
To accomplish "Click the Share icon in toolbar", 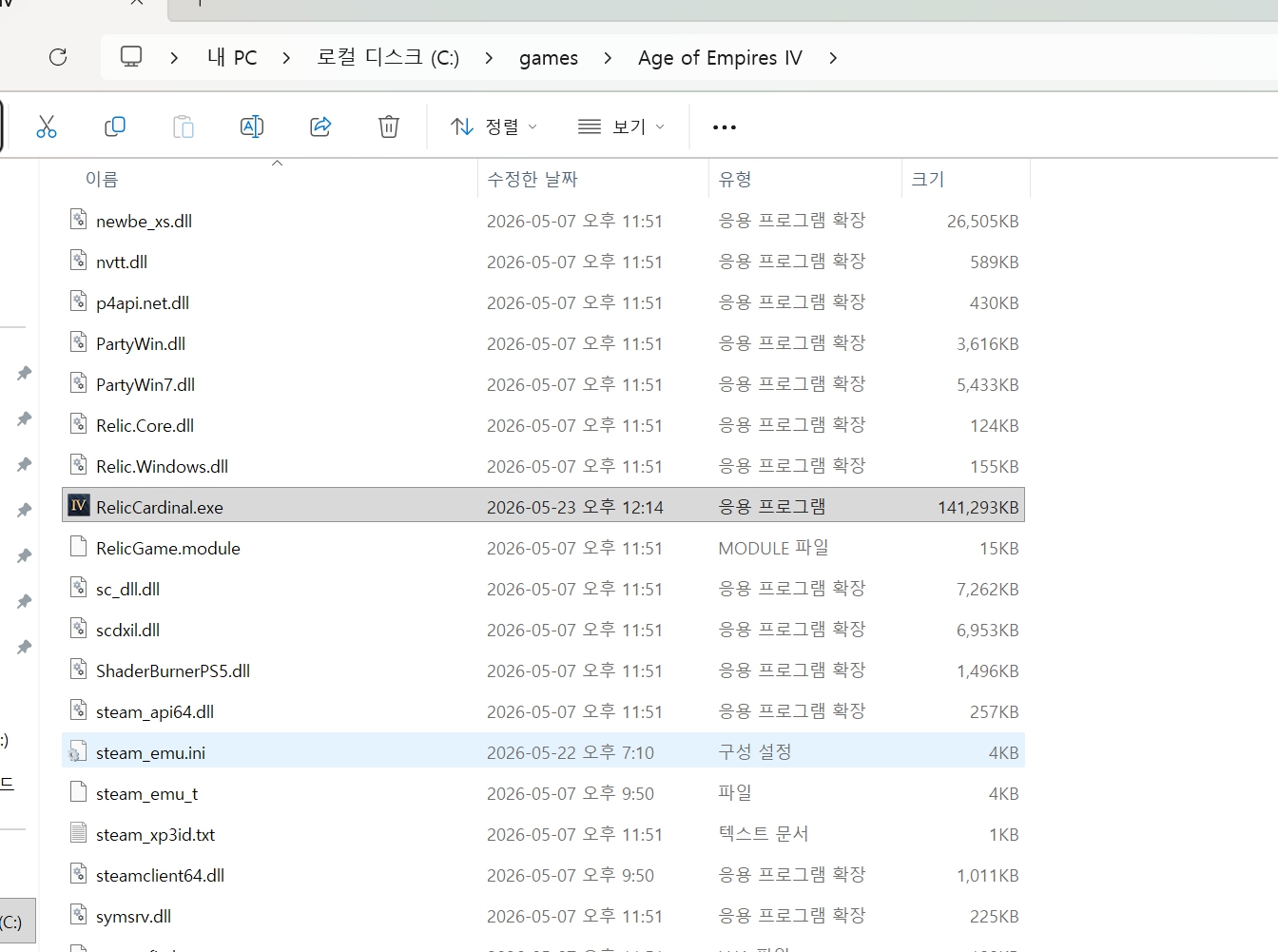I will tap(320, 126).
